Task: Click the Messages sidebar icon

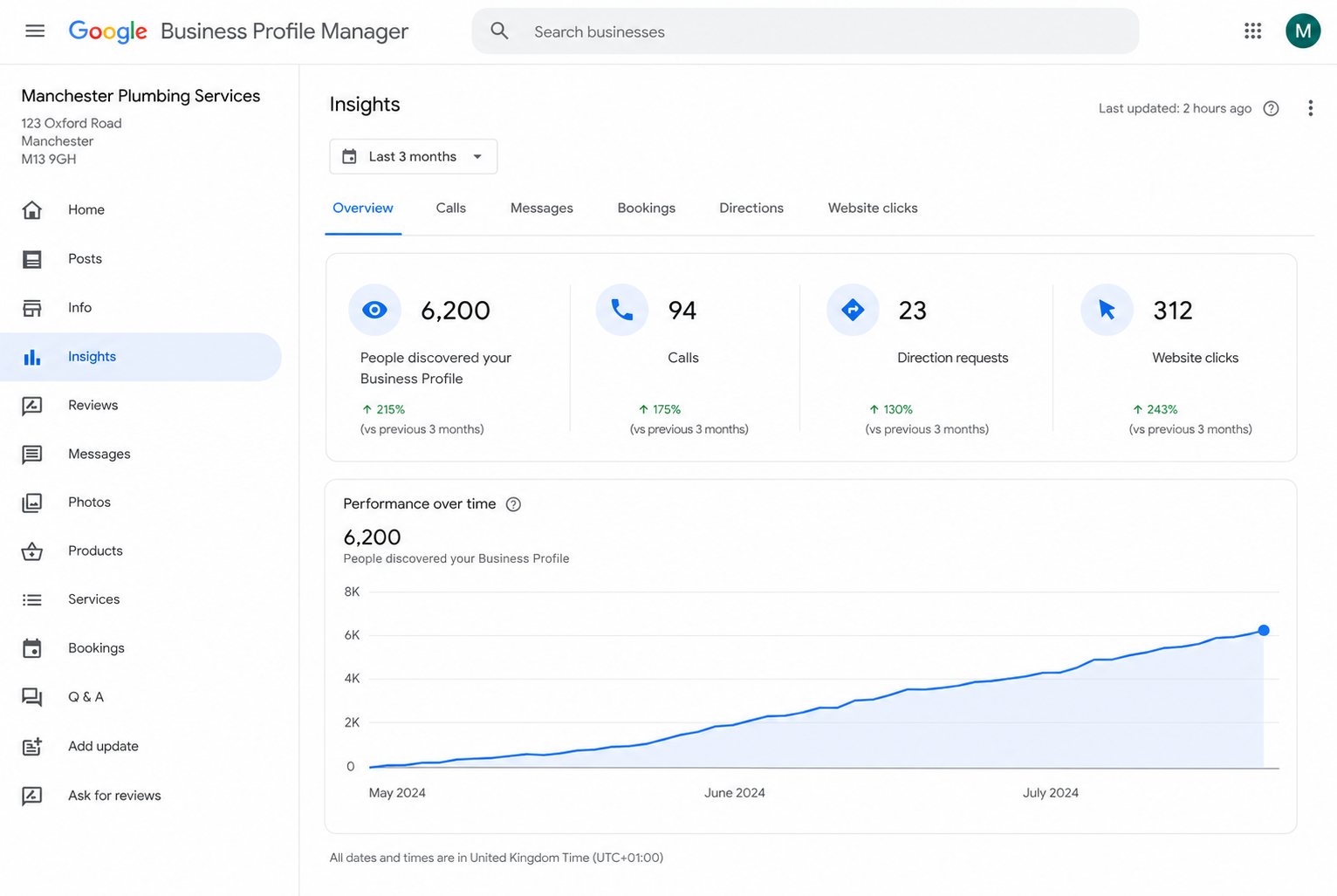Action: click(32, 455)
